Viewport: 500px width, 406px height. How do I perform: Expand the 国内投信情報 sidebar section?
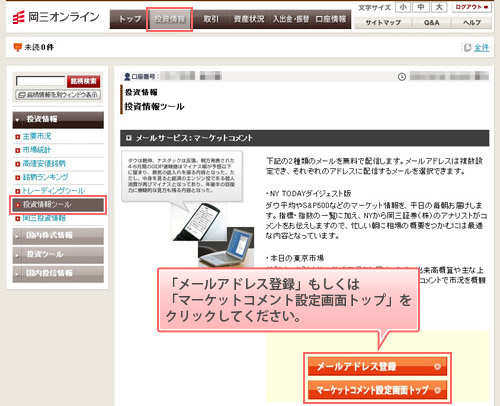pyautogui.click(x=58, y=274)
